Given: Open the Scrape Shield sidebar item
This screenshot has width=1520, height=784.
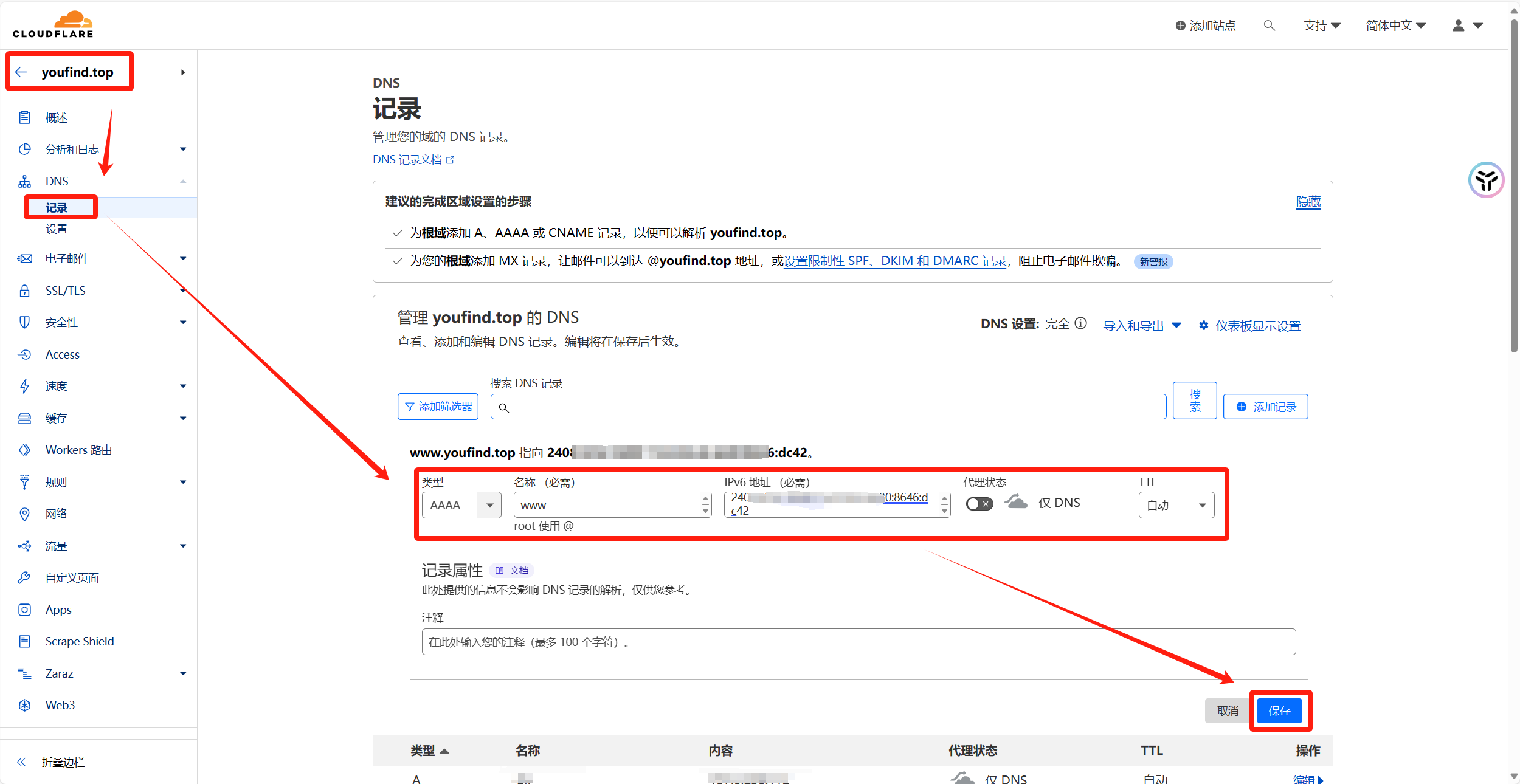Looking at the screenshot, I should tap(80, 641).
